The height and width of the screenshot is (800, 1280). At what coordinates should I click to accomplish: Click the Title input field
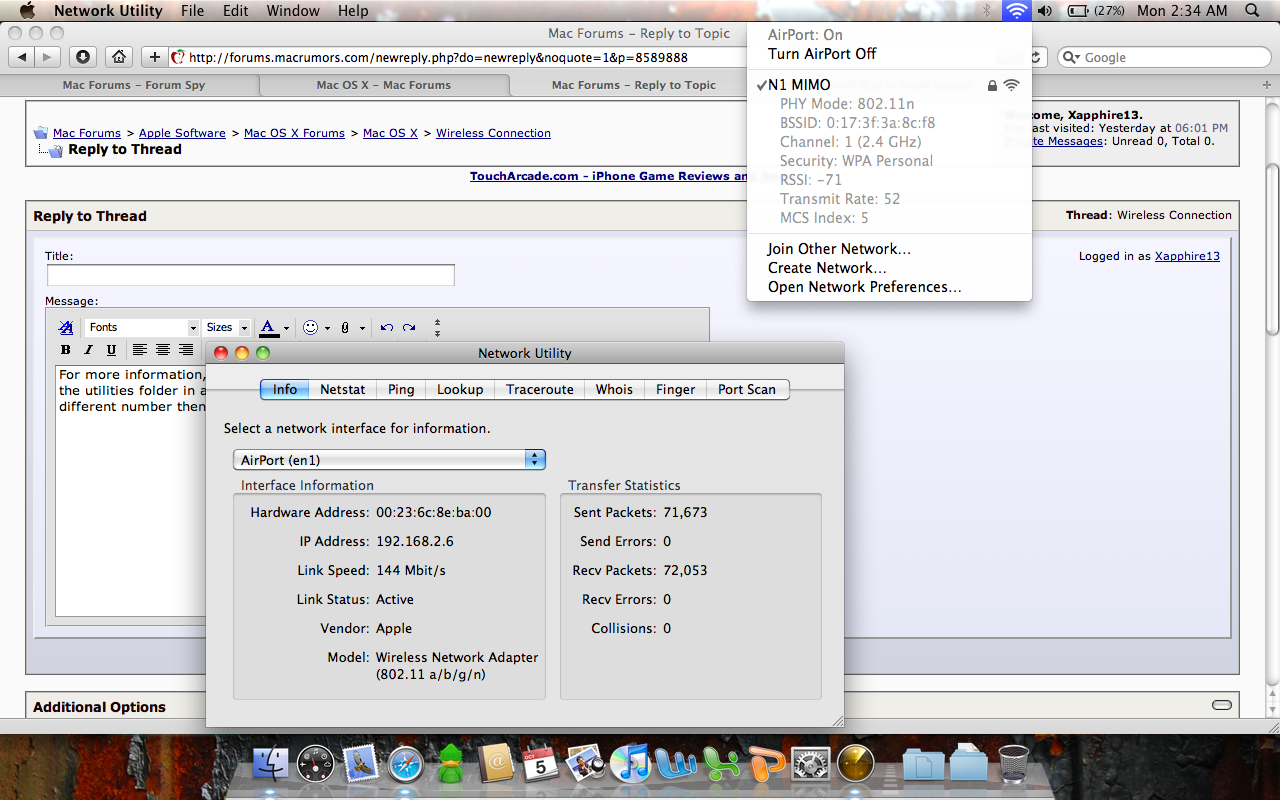[250, 275]
